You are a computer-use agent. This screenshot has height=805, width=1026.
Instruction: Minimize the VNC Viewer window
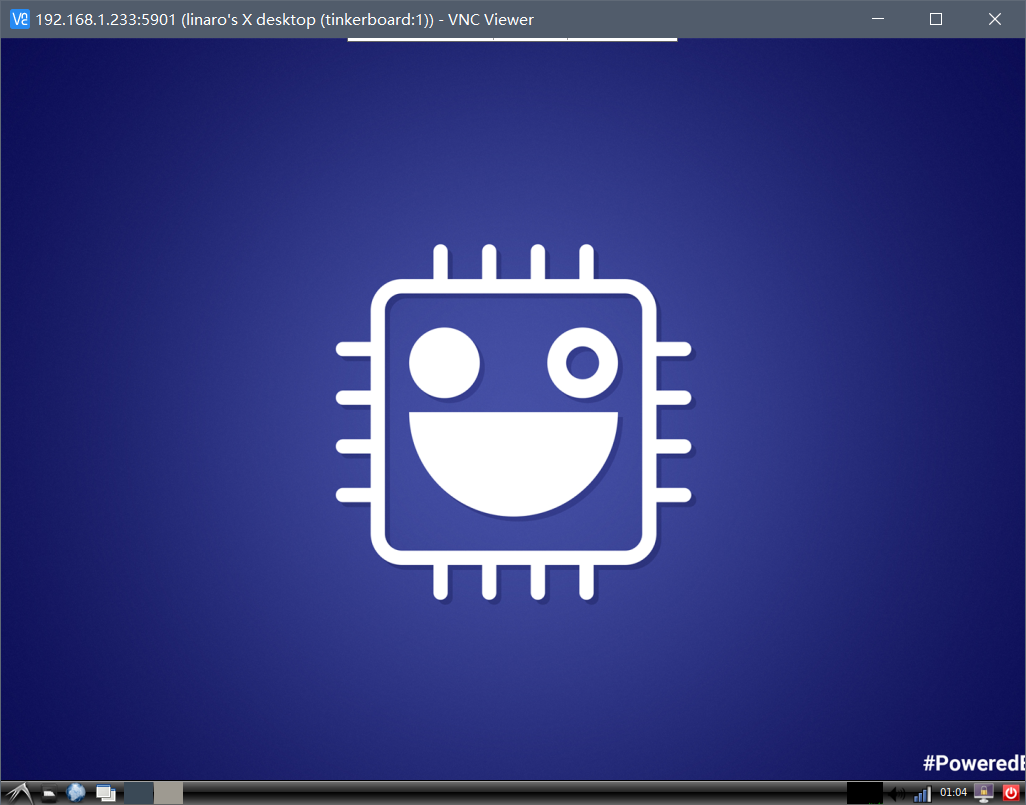coord(878,19)
